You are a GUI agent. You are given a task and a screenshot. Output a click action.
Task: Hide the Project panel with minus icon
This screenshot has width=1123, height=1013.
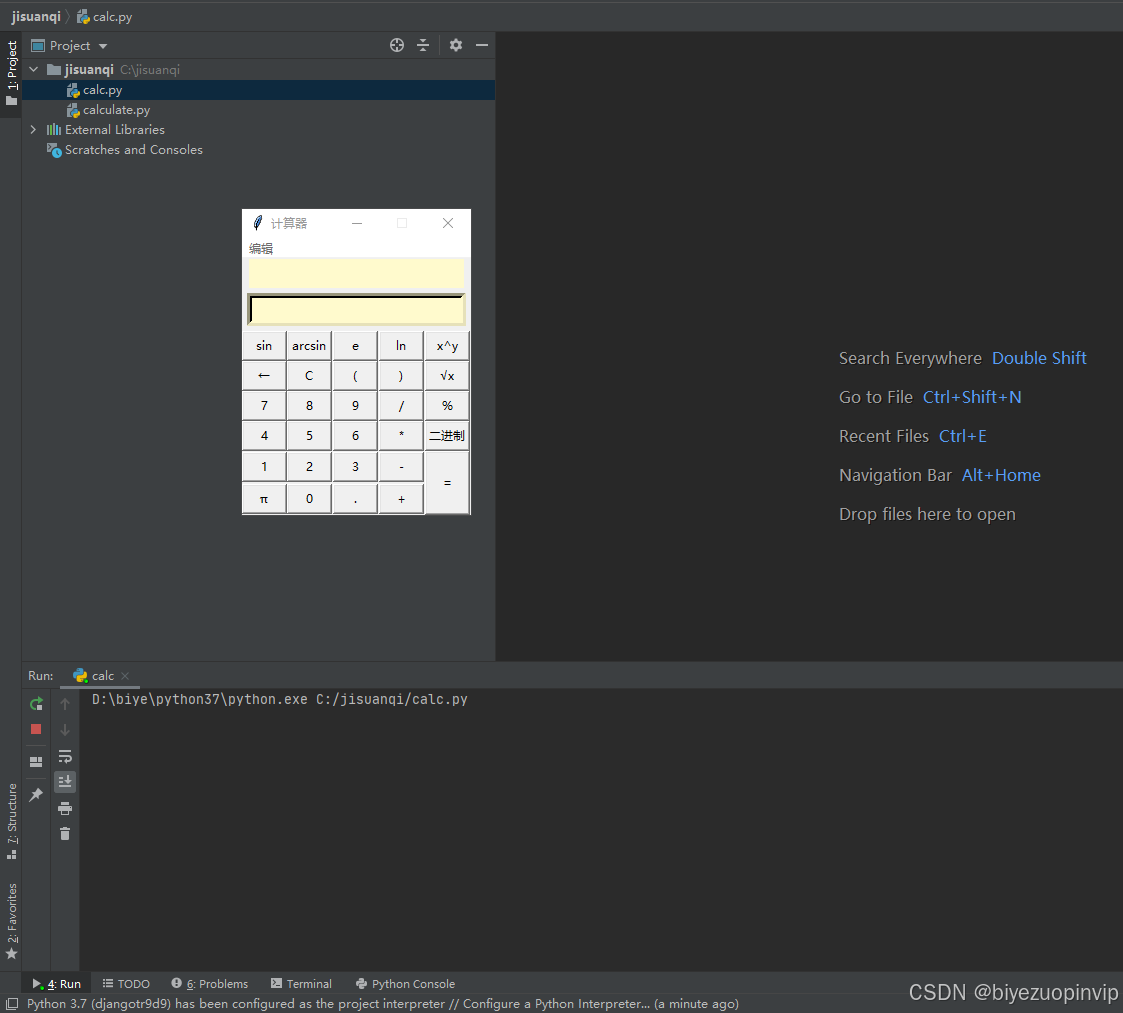(482, 45)
